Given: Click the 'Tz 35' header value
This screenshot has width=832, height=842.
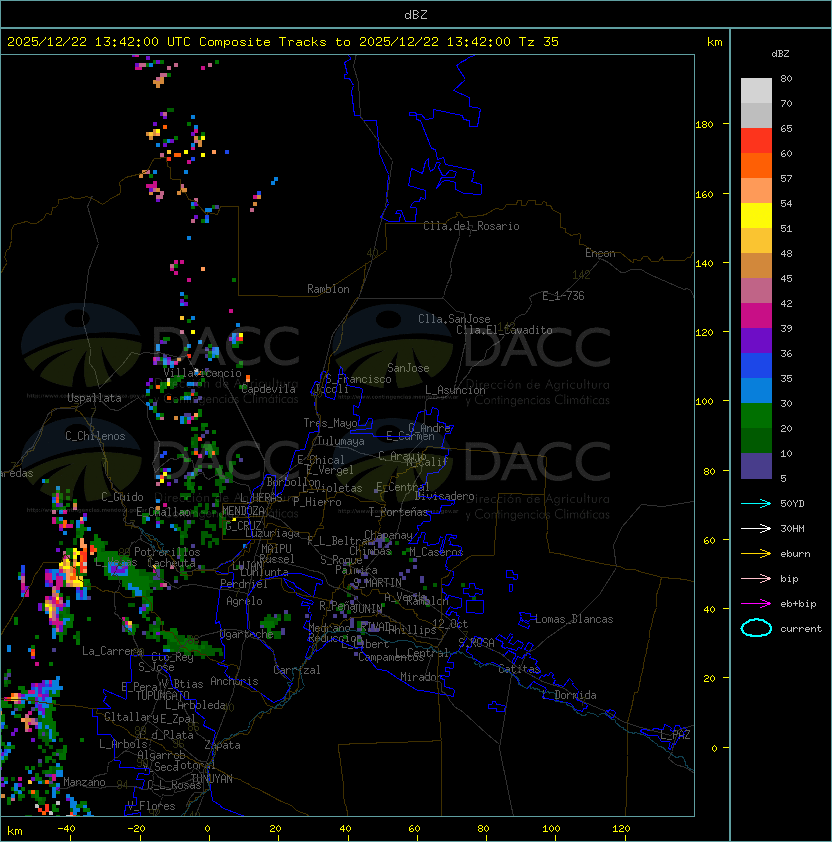Looking at the screenshot, I should pyautogui.click(x=539, y=42).
